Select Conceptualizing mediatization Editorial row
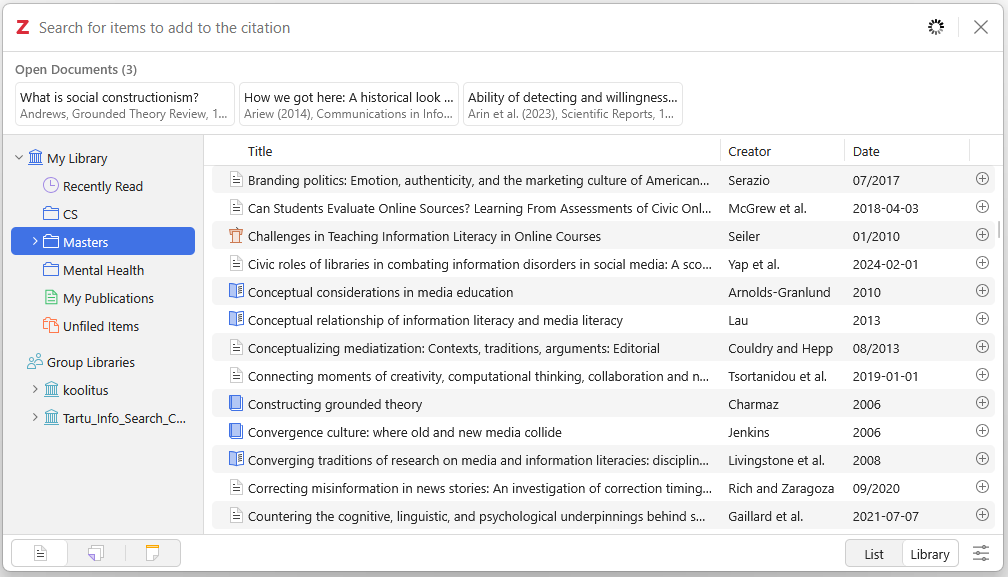 (603, 348)
